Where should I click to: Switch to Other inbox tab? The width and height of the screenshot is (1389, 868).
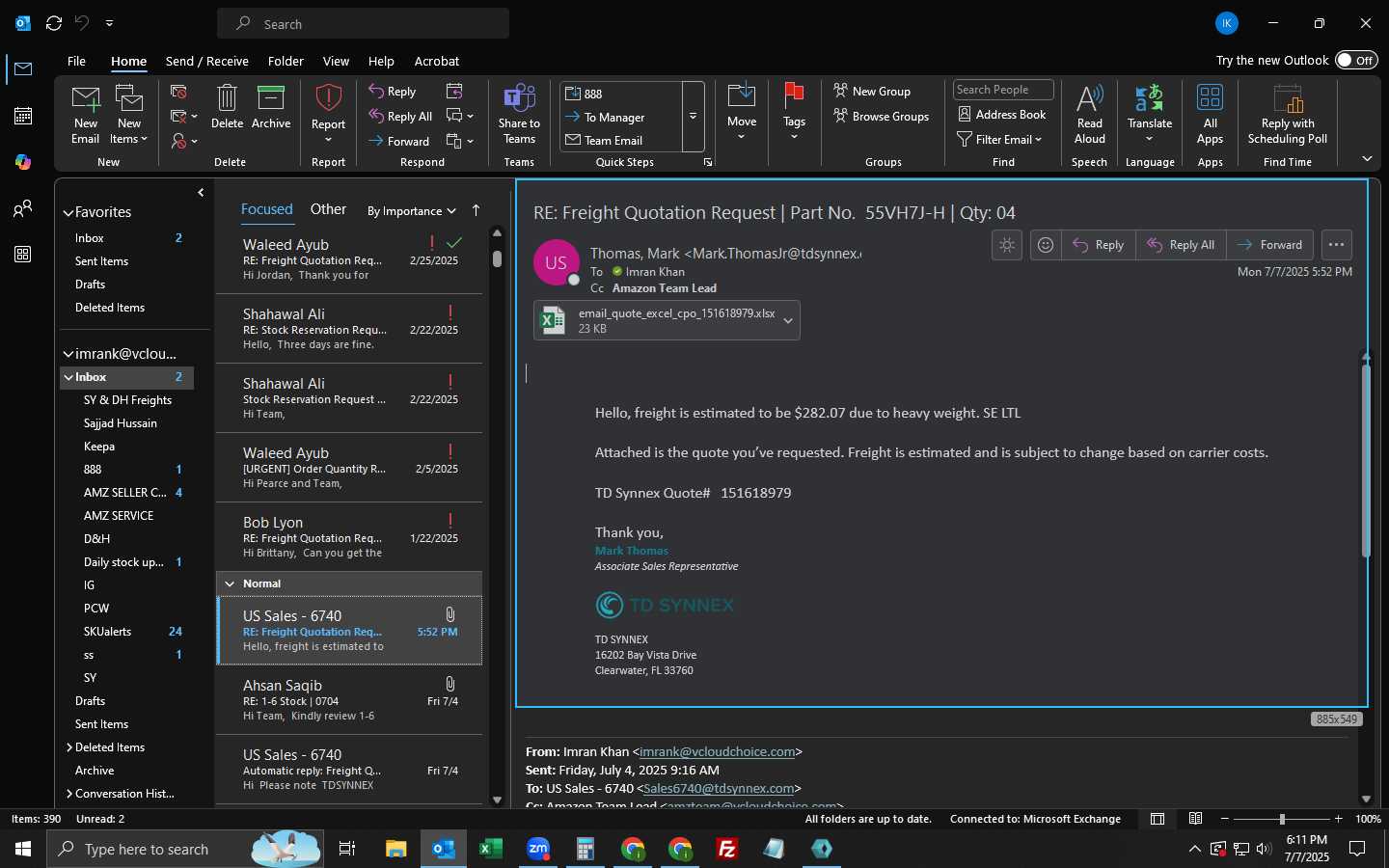pos(328,209)
